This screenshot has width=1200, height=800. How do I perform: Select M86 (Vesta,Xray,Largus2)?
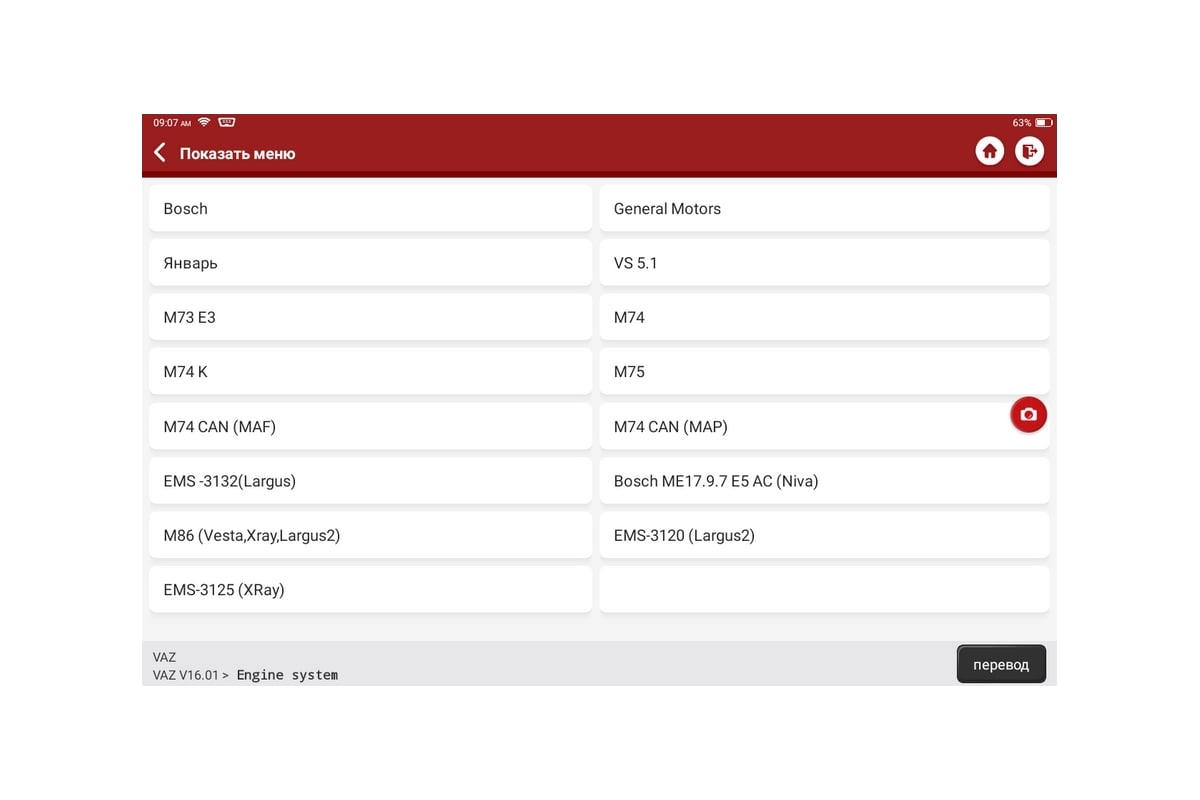(x=371, y=536)
